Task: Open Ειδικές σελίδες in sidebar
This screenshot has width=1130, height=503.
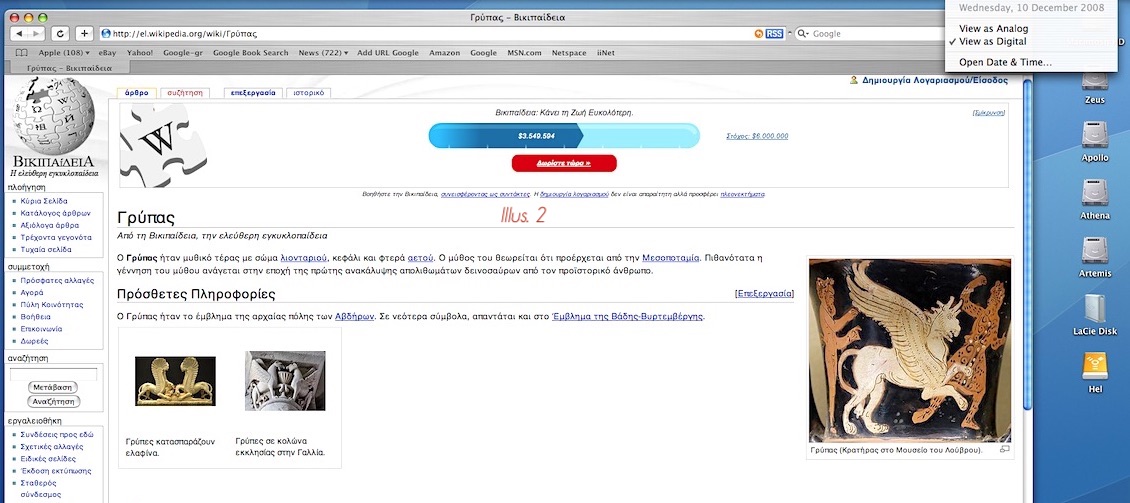Action: click(x=48, y=459)
